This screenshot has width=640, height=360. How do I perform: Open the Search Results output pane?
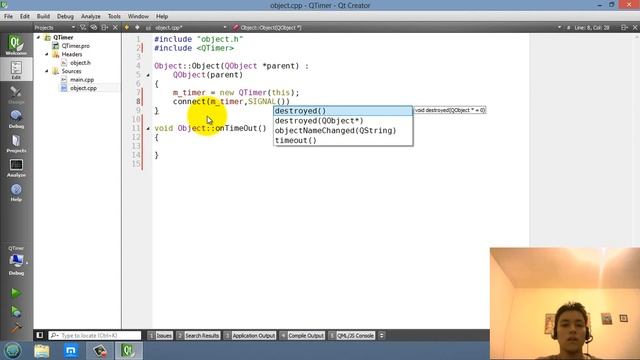[x=198, y=336]
